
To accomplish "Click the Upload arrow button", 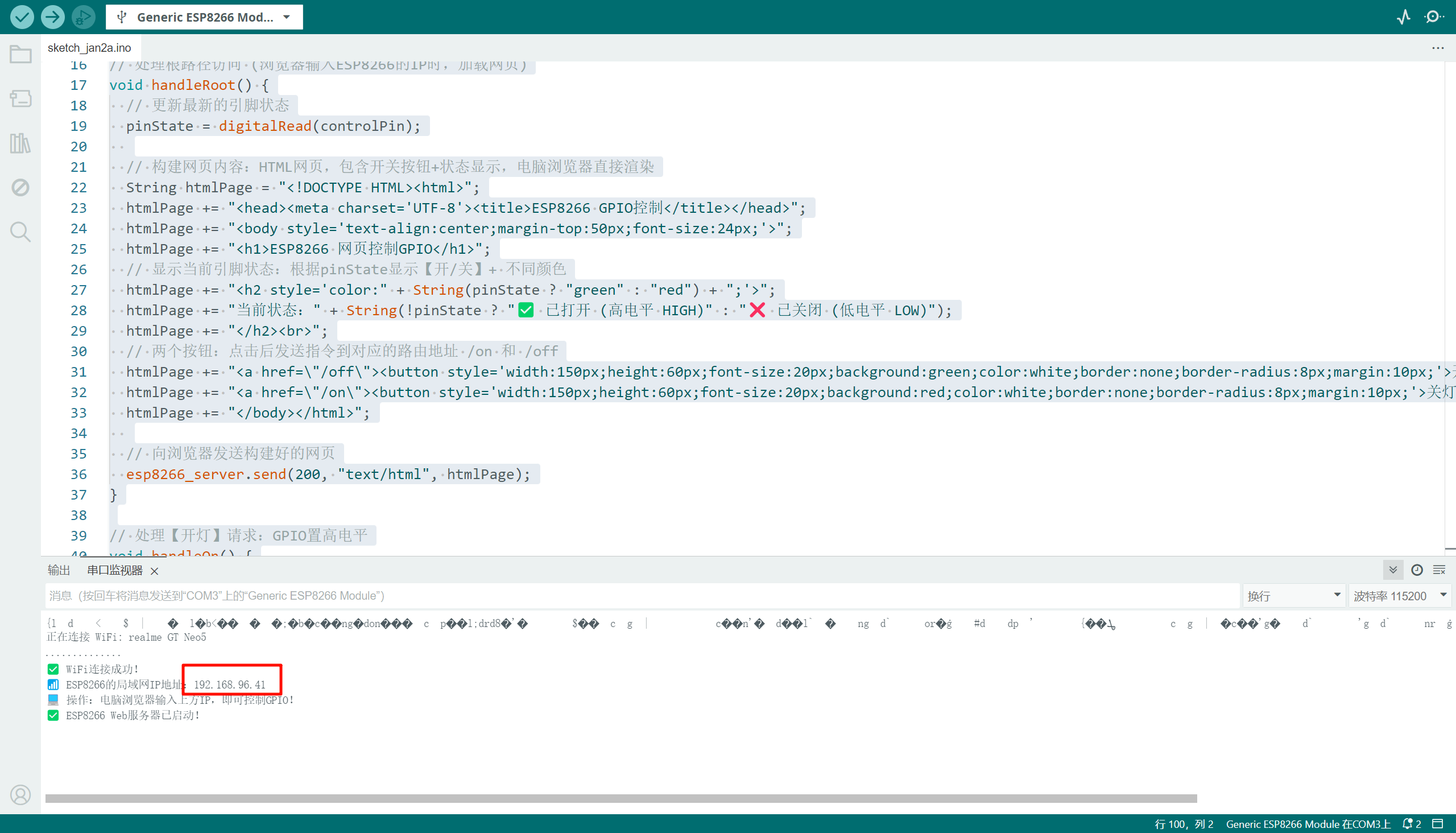I will (53, 17).
